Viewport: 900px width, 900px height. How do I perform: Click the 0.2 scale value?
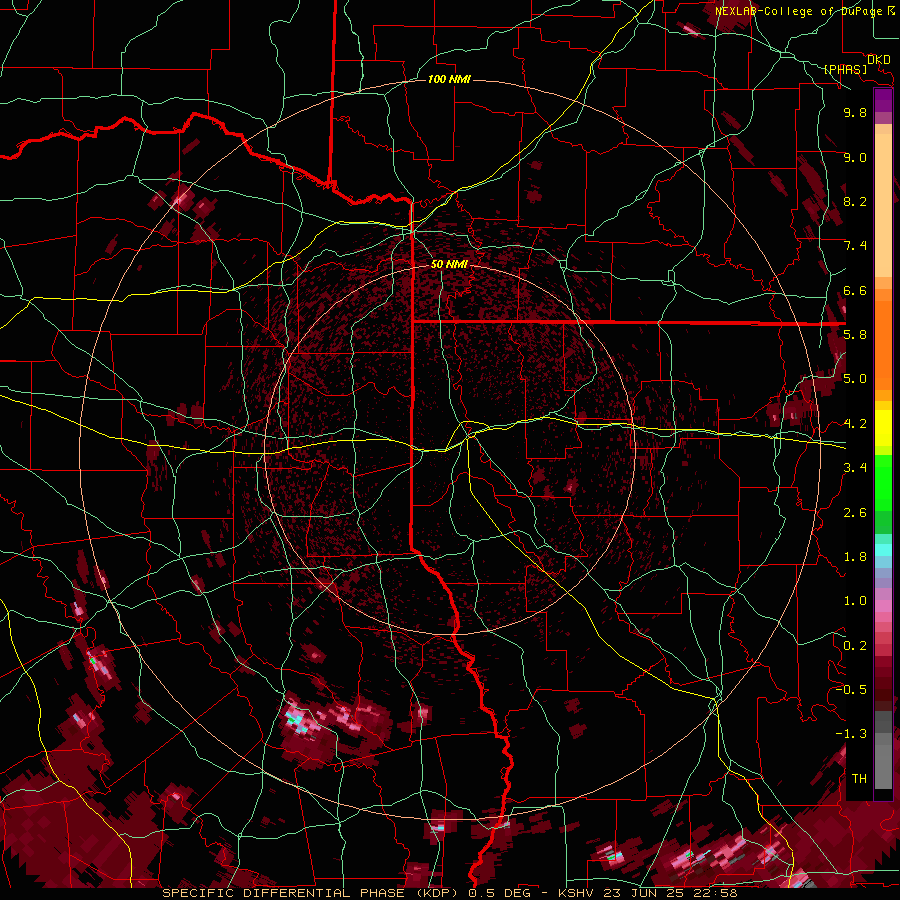click(x=855, y=646)
